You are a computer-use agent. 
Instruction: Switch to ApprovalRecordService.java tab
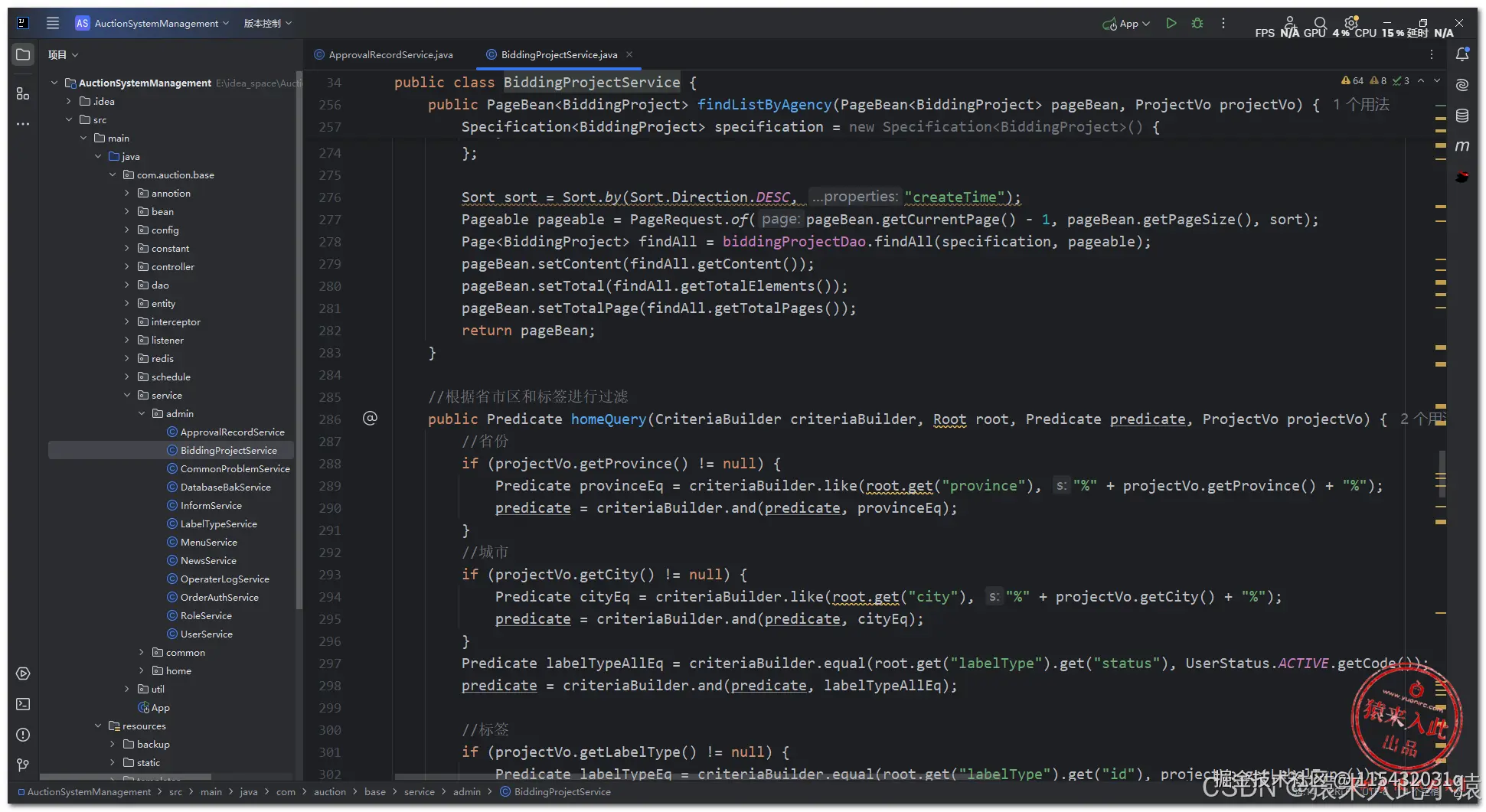[x=384, y=54]
